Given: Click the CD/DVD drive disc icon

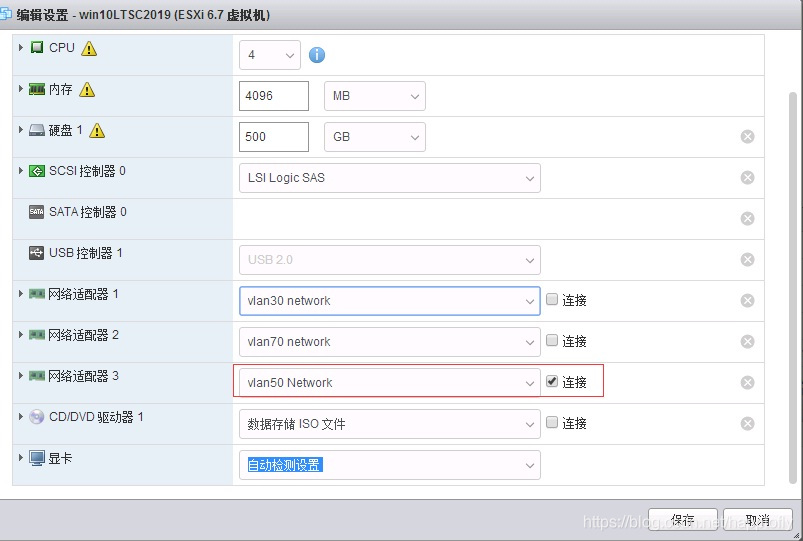Looking at the screenshot, I should click(x=36, y=417).
